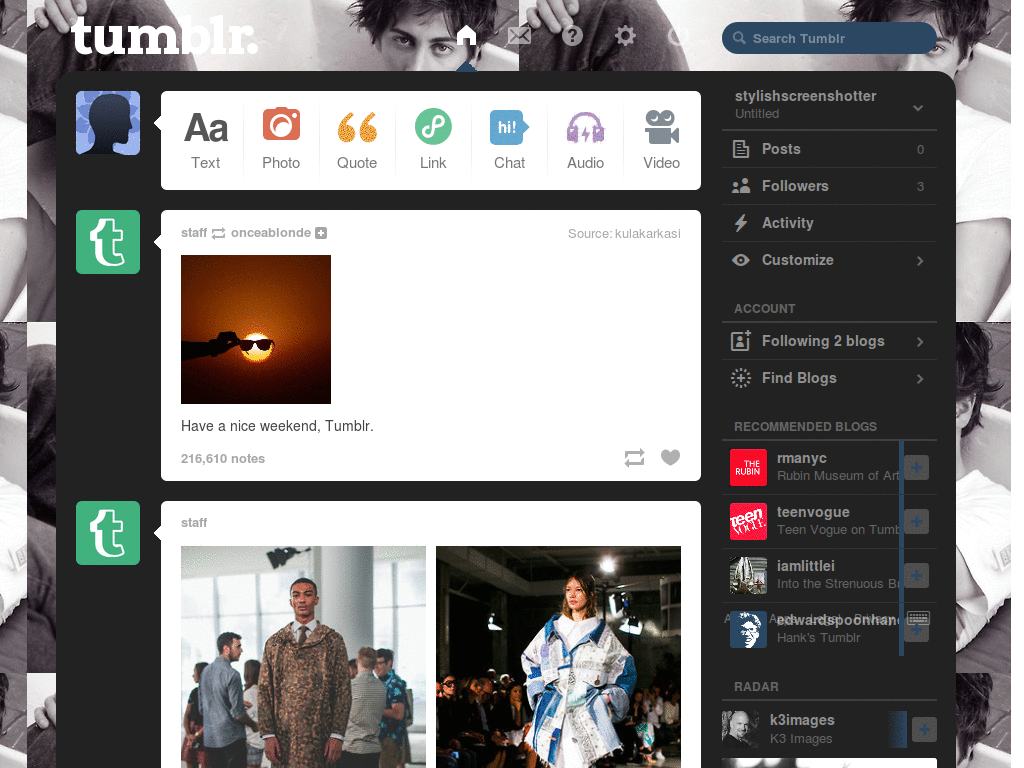Screen dimensions: 1024x768
Task: Follow rmanyc with the plus button
Action: tap(916, 468)
